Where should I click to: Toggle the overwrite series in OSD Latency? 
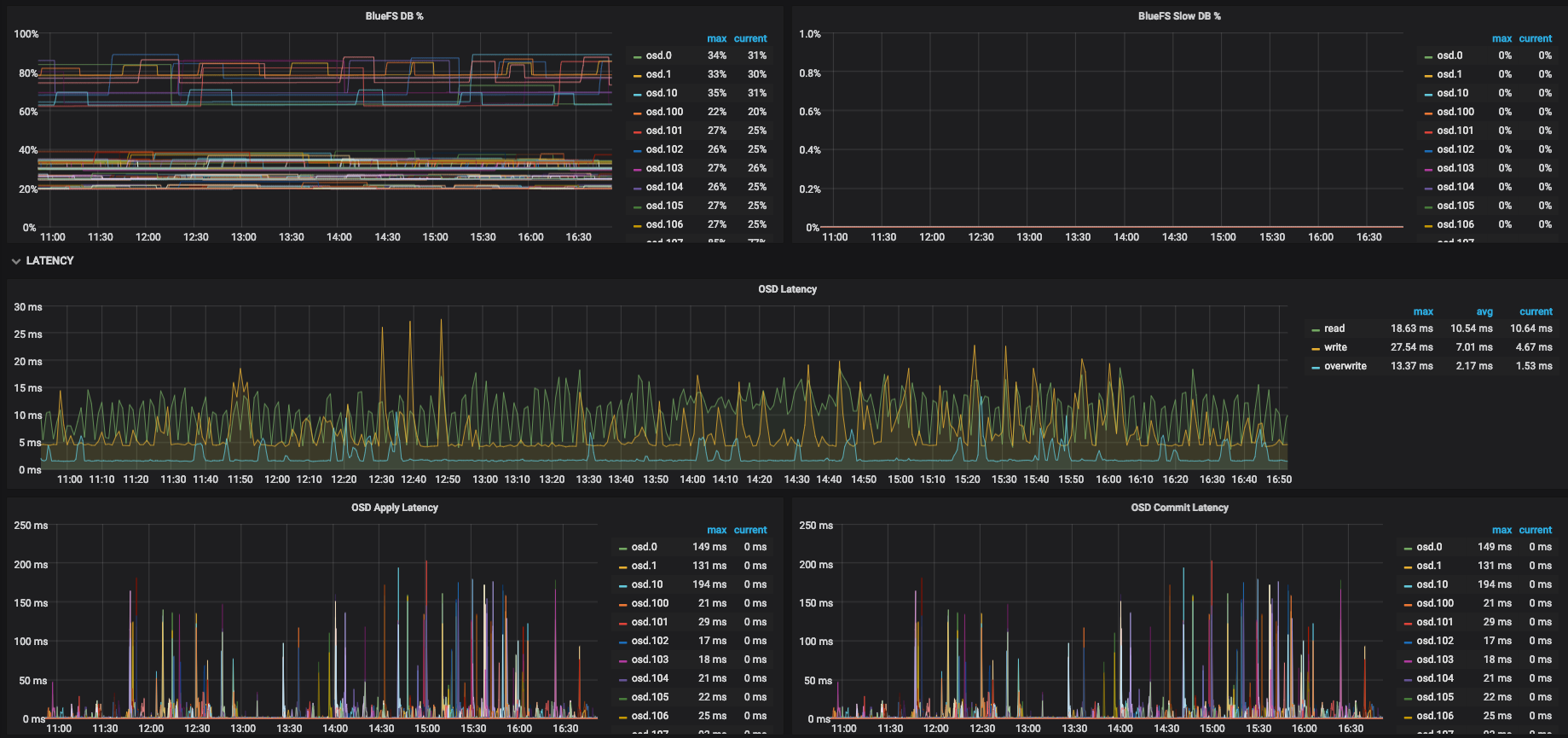1345,366
